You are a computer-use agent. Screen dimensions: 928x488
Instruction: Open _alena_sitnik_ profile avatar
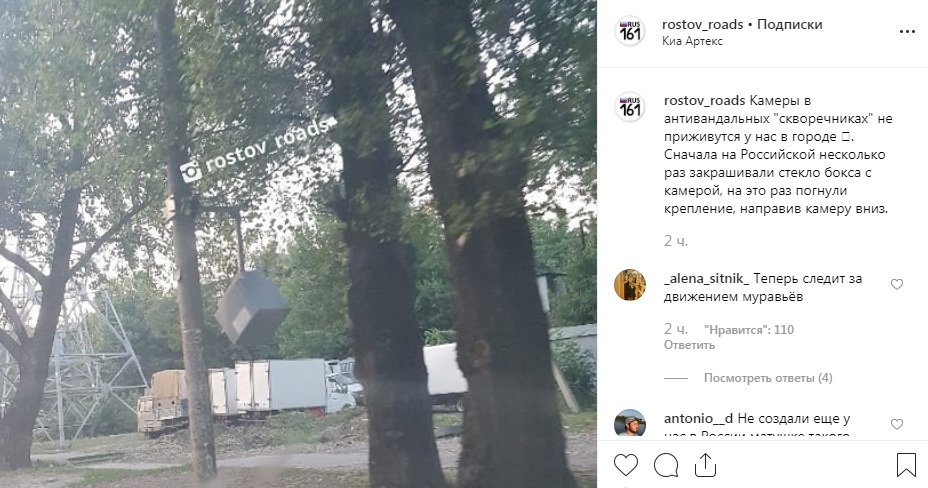point(630,285)
